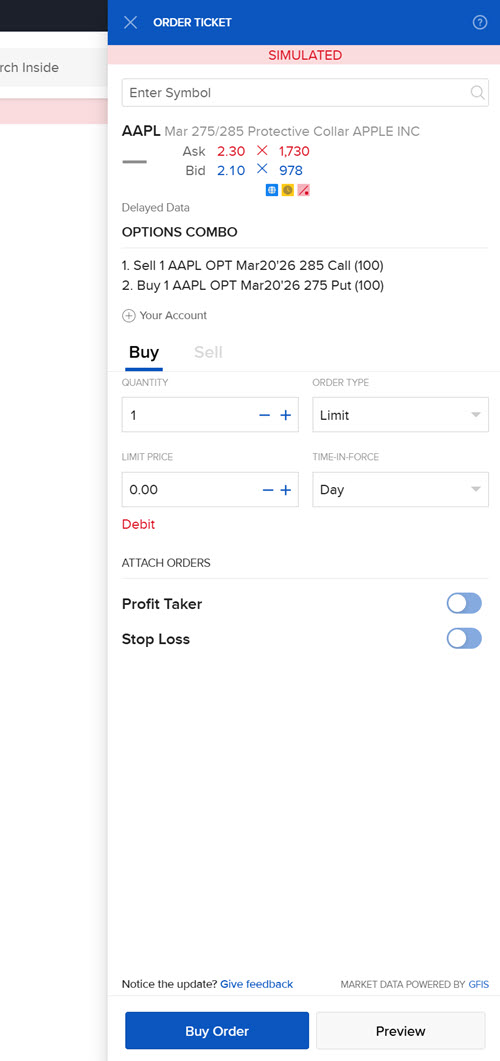Click the bid price 2.10
The height and width of the screenshot is (1061, 500).
tap(231, 171)
